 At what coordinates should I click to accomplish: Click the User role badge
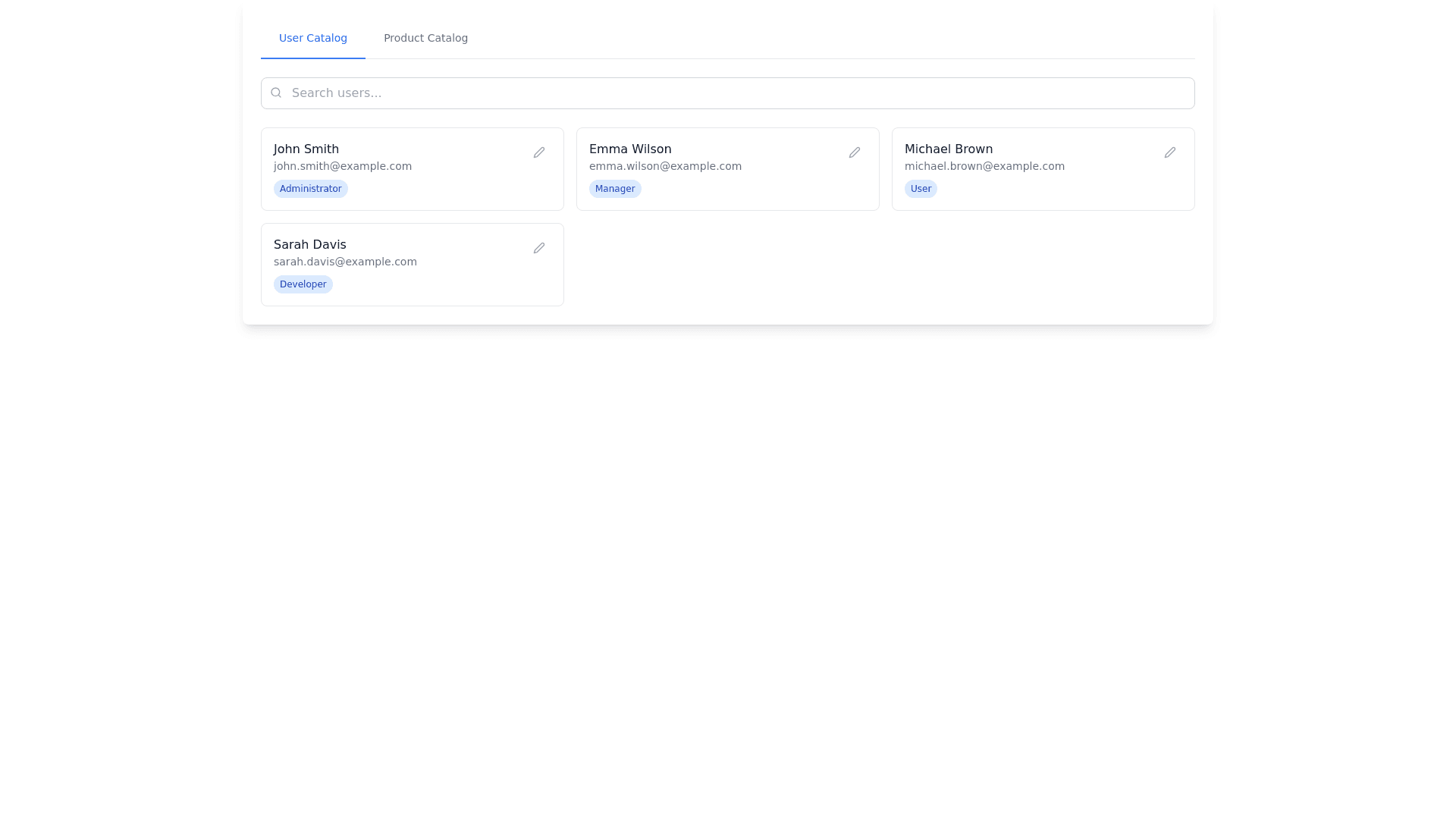(x=921, y=189)
